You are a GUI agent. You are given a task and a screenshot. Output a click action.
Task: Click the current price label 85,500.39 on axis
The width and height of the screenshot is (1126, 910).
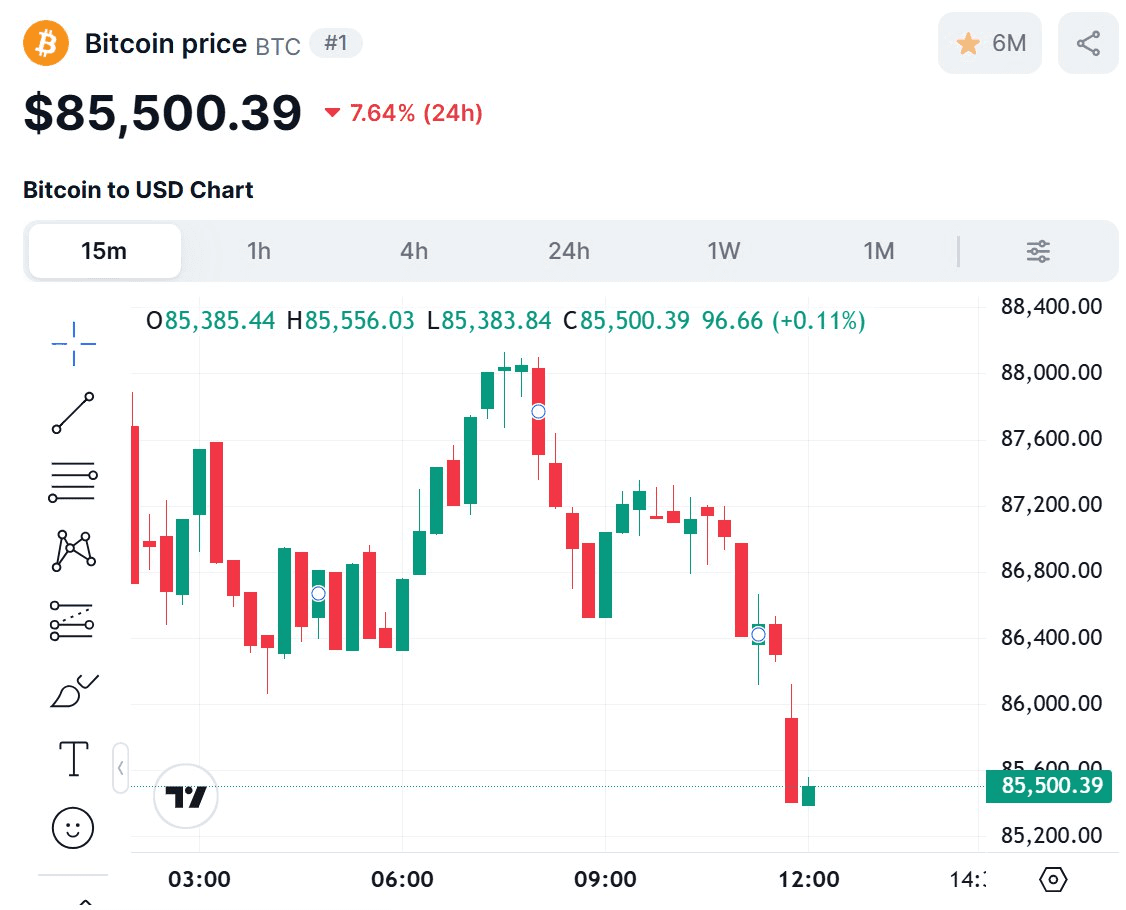pos(1048,786)
